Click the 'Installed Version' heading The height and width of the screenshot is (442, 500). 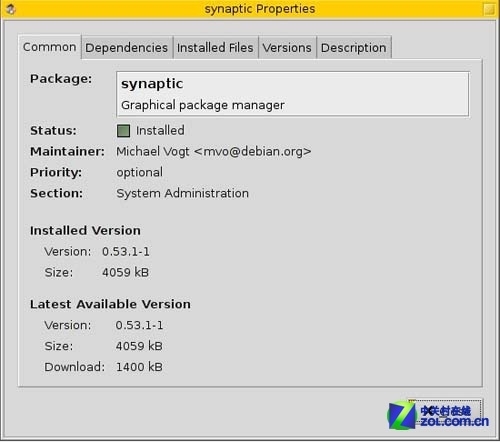click(x=85, y=231)
